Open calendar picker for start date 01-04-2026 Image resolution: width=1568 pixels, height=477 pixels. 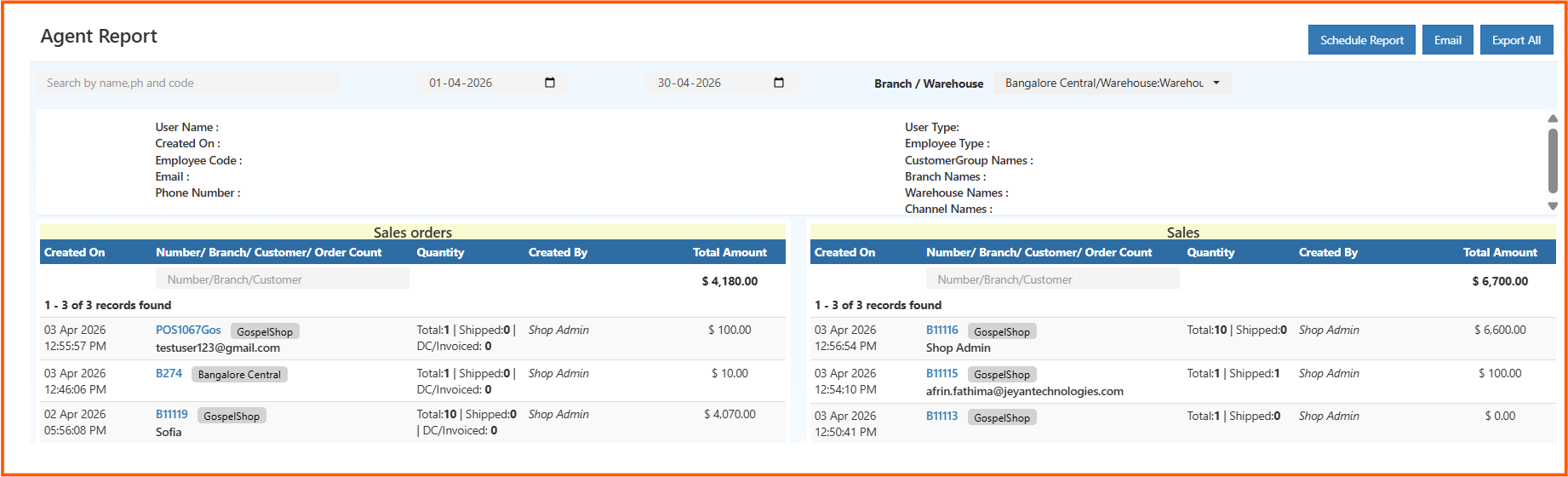(550, 83)
